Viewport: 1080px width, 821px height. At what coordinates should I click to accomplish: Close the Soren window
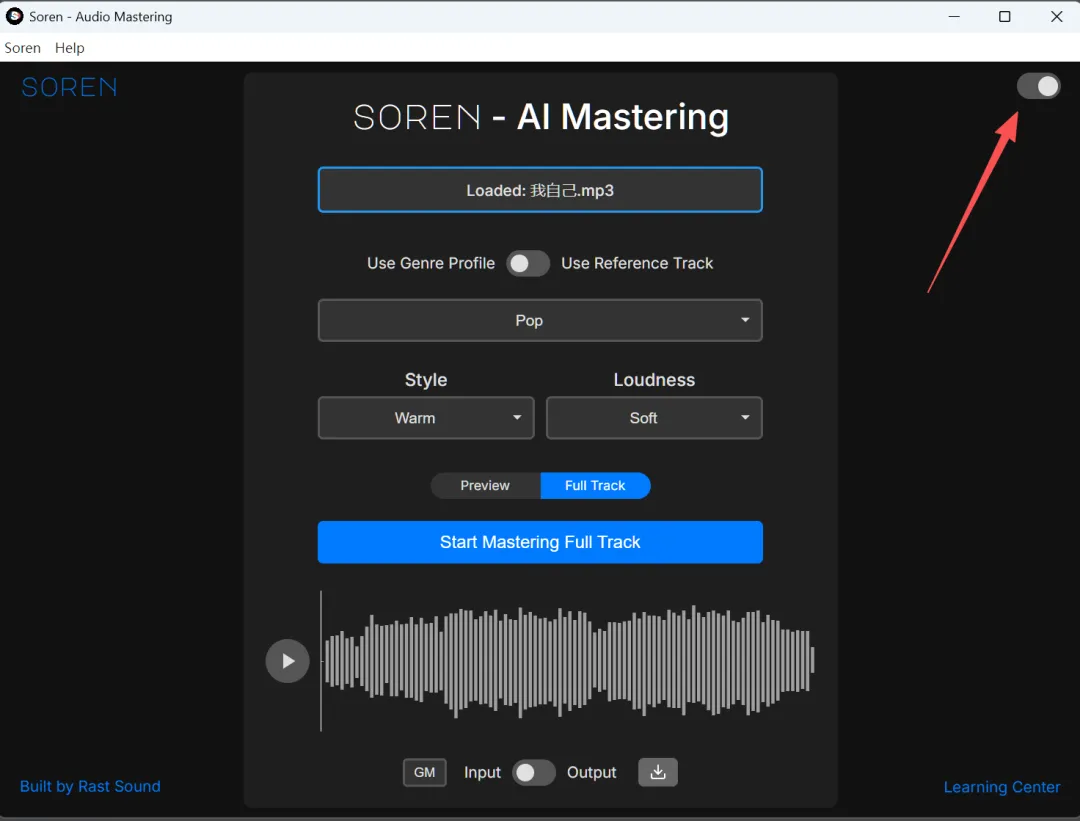[x=1057, y=17]
